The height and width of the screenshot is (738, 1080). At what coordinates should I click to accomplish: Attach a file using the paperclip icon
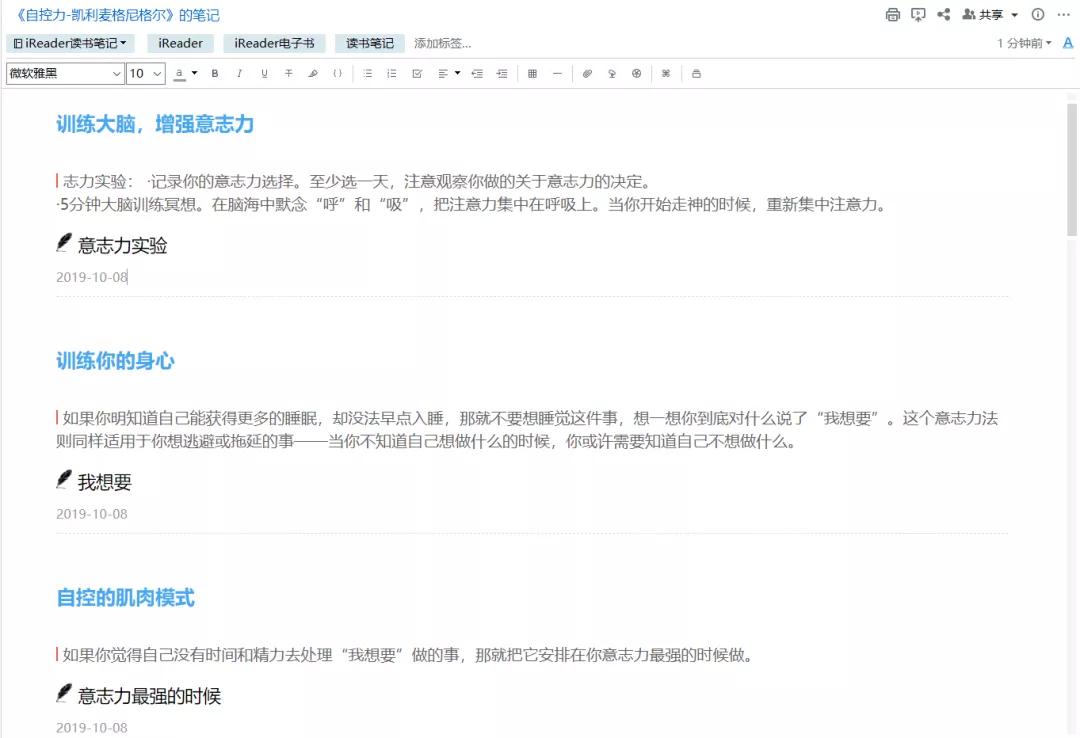[588, 73]
